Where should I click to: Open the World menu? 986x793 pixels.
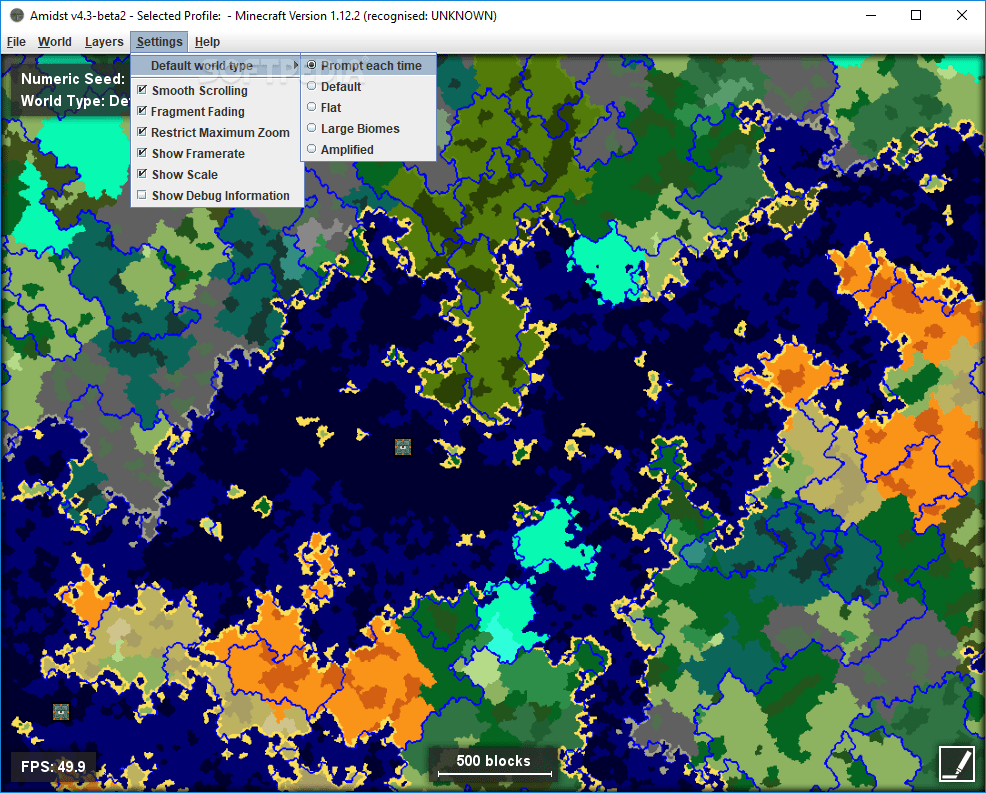click(x=55, y=42)
